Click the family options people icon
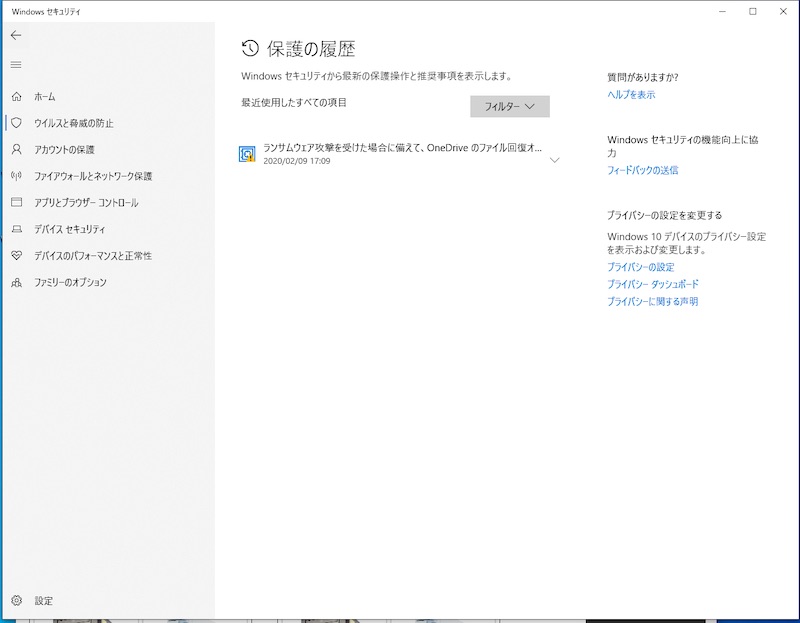This screenshot has width=800, height=623. pyautogui.click(x=16, y=282)
